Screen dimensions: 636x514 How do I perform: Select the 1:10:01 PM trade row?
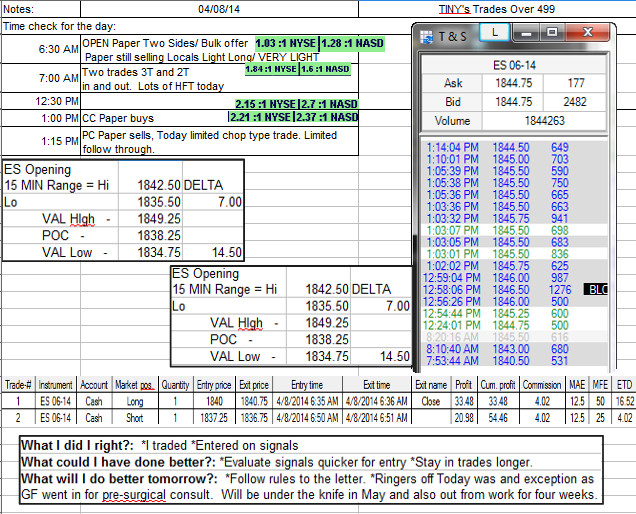click(x=514, y=159)
